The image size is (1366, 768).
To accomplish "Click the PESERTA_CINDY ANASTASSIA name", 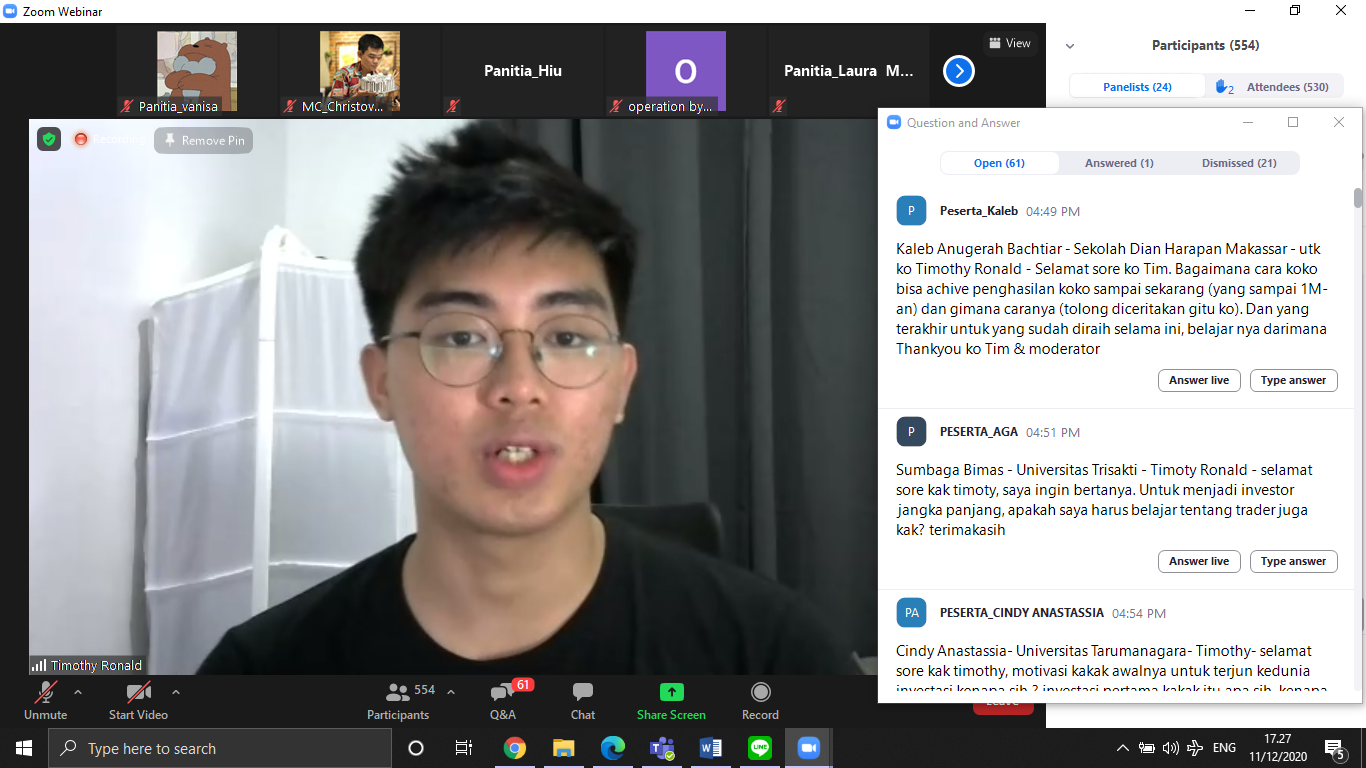I will click(1022, 612).
